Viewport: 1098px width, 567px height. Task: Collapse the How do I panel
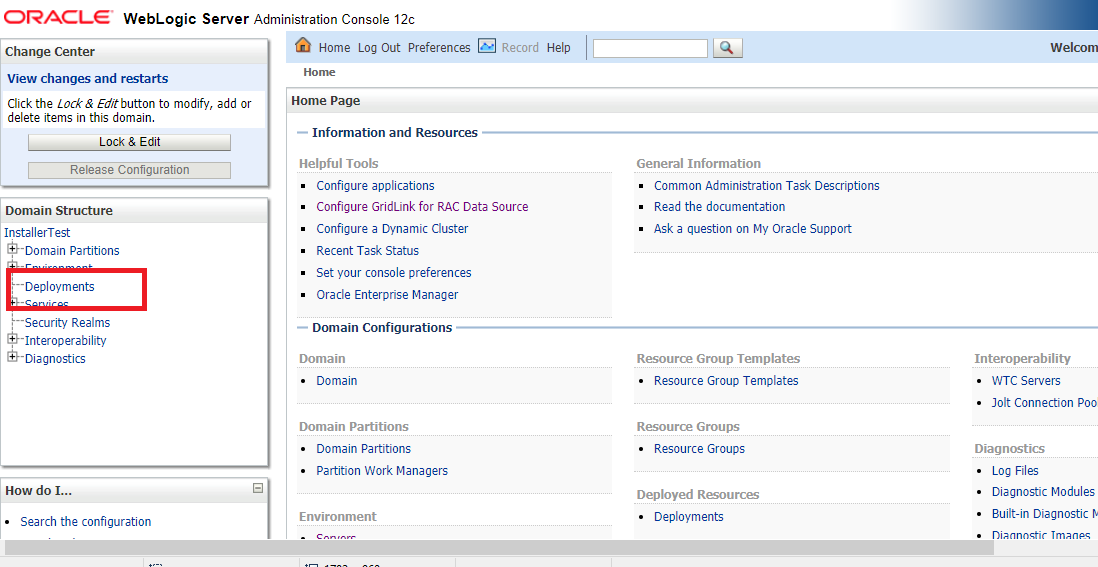[258, 488]
